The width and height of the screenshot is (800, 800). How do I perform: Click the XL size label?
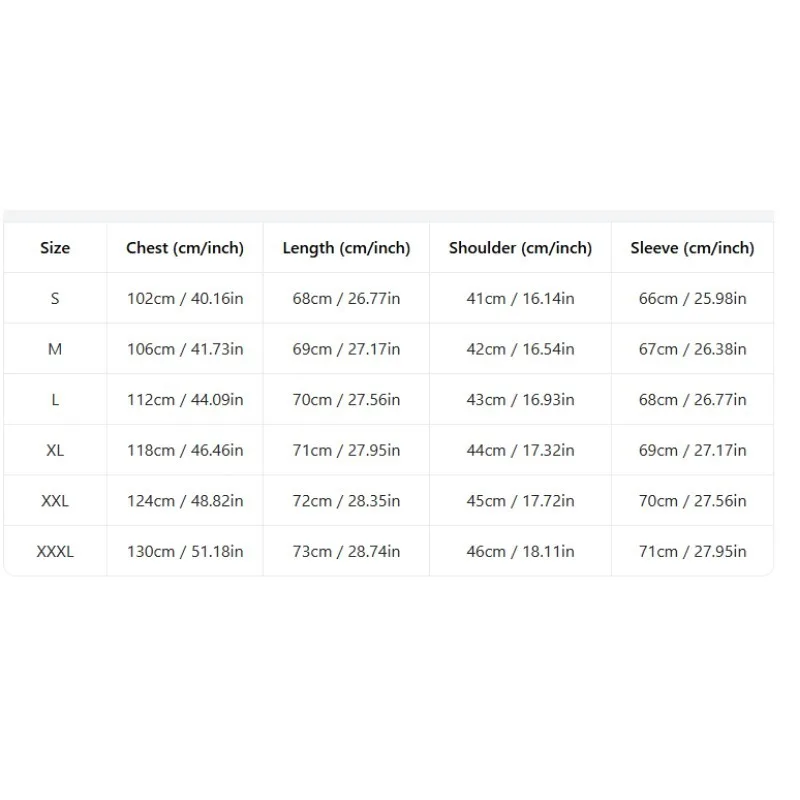pos(55,450)
